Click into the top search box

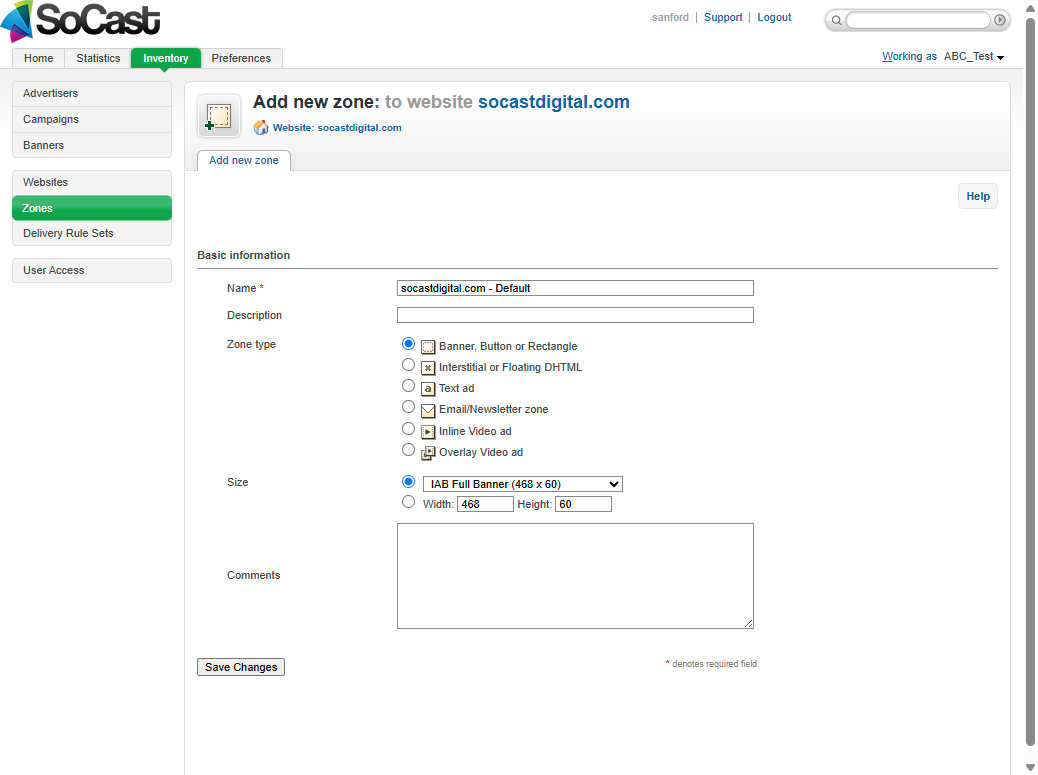coord(918,20)
